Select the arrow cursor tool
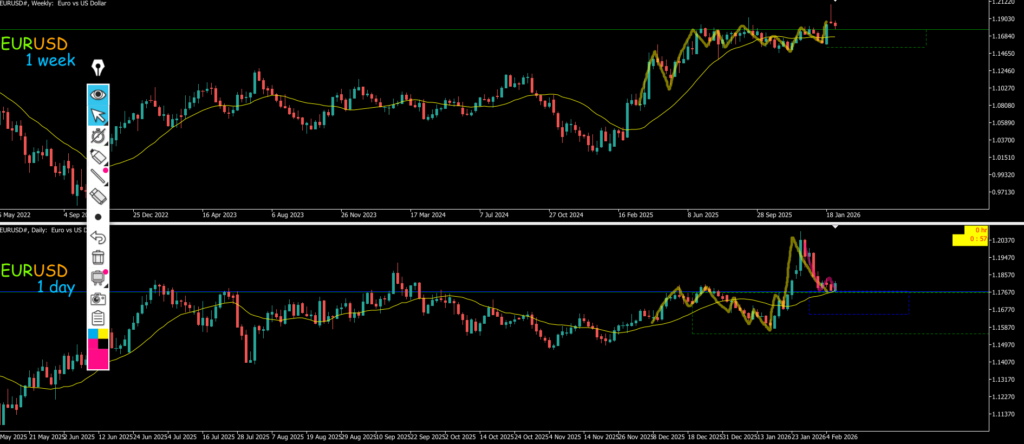The height and width of the screenshot is (444, 1024). pyautogui.click(x=98, y=114)
